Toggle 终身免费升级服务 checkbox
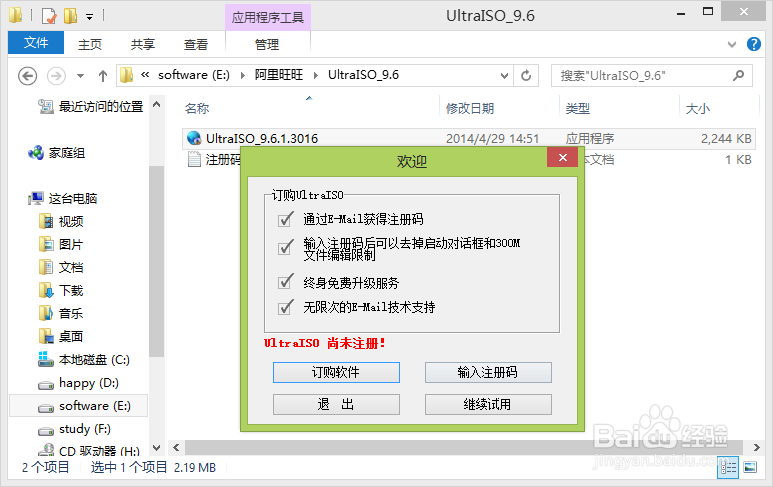Viewport: 773px width, 487px height. pyautogui.click(x=285, y=282)
